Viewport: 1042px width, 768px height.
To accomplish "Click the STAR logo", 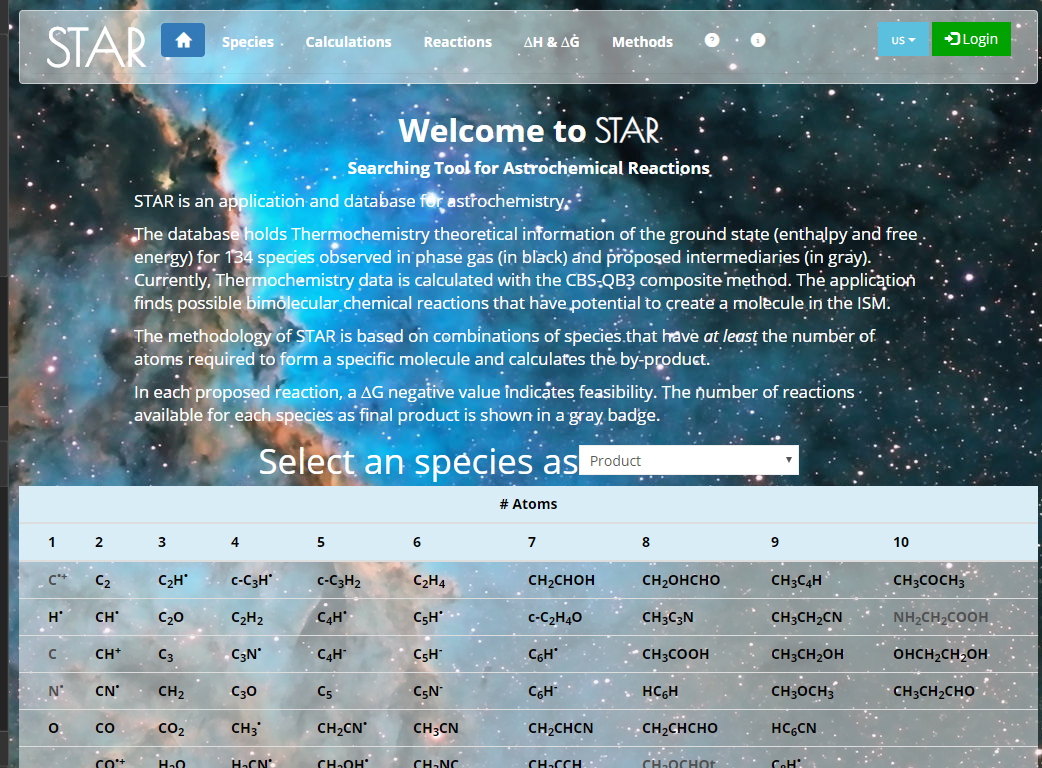I will pos(97,46).
